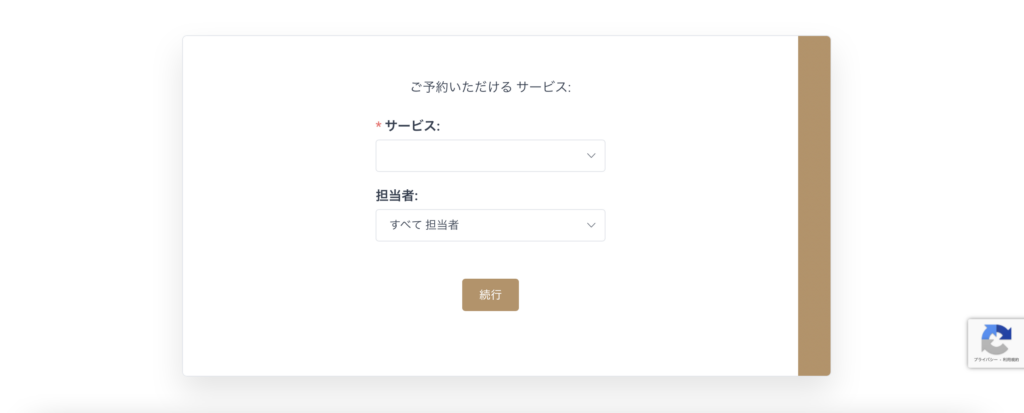1024x413 pixels.
Task: Click the ご予約いただける サービス heading
Action: (490, 87)
